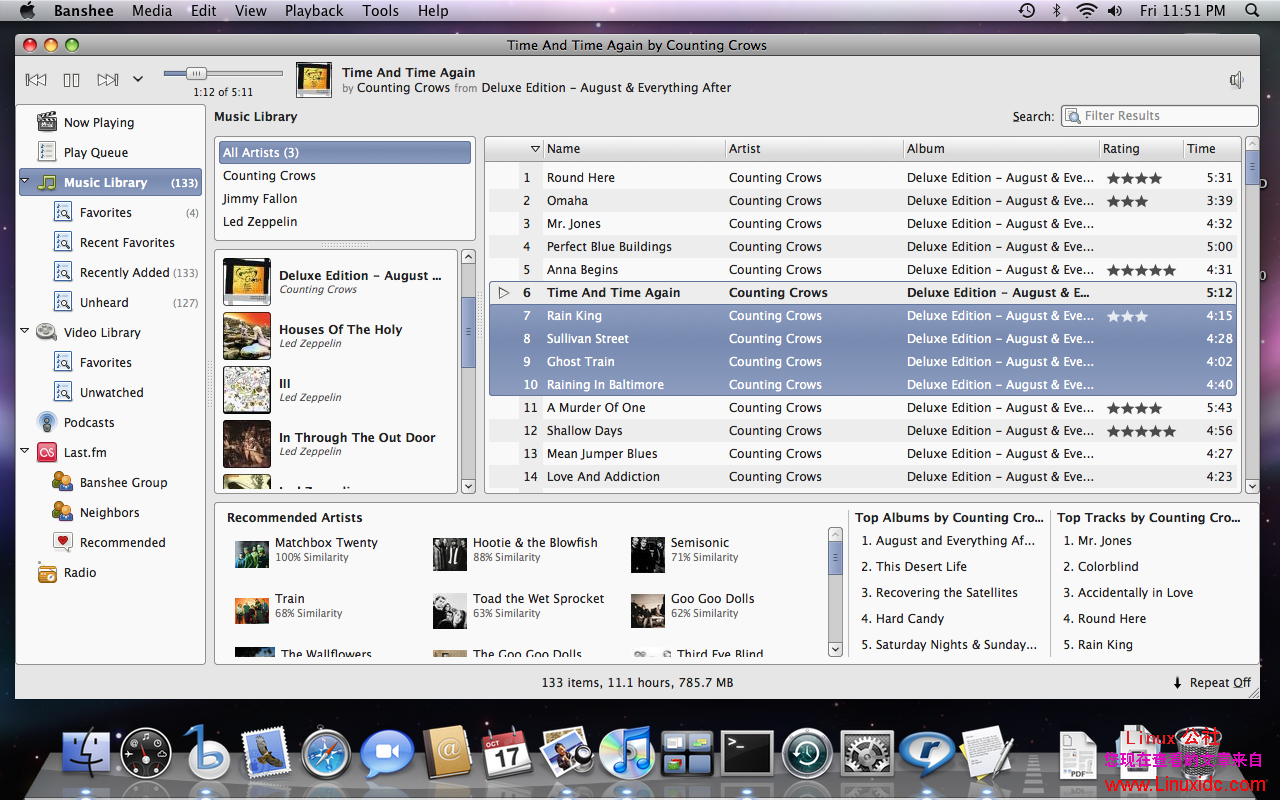Toggle the Repeat Off mode button
1280x800 pixels.
1212,683
